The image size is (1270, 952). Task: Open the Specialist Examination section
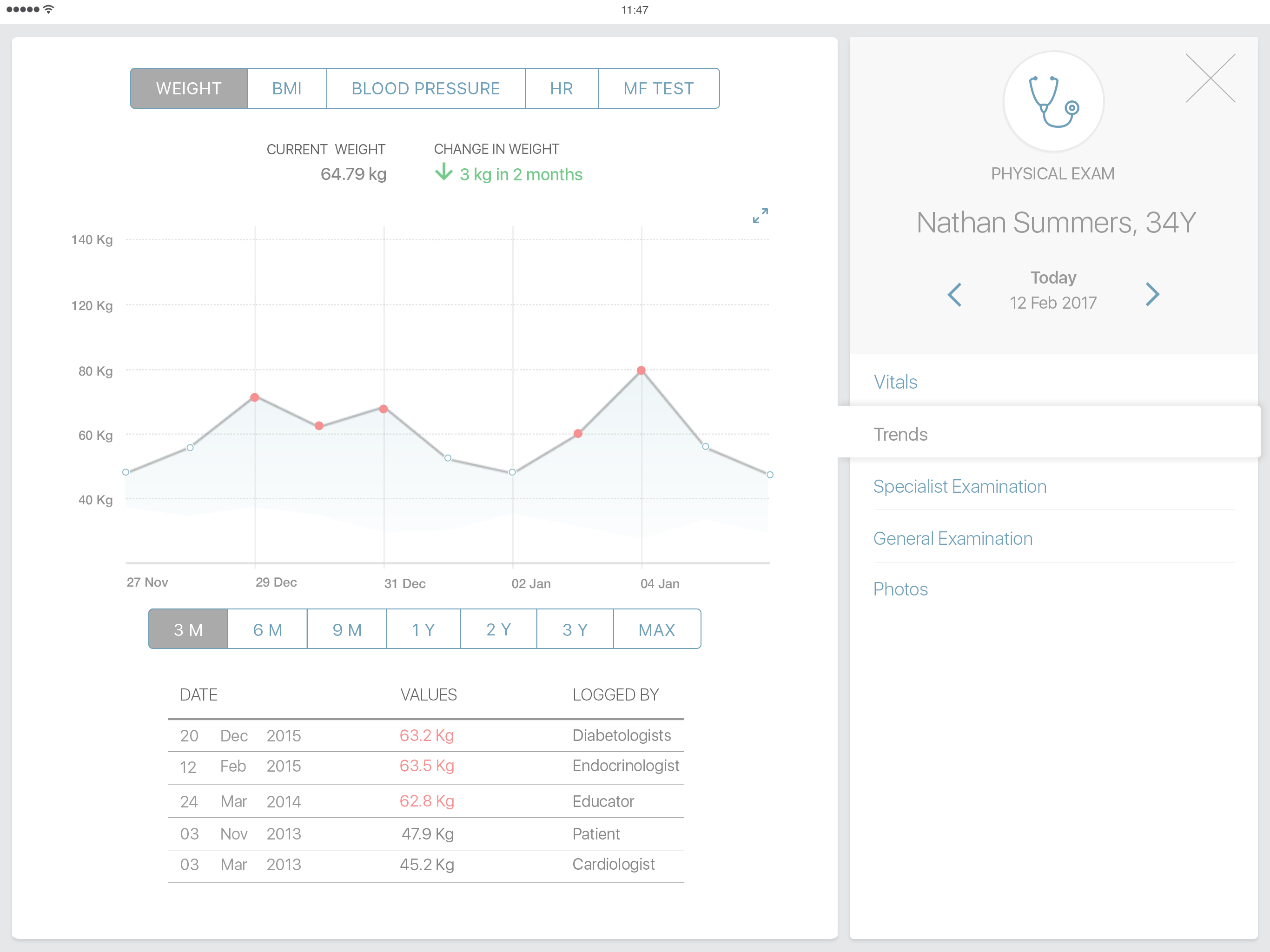pyautogui.click(x=959, y=486)
